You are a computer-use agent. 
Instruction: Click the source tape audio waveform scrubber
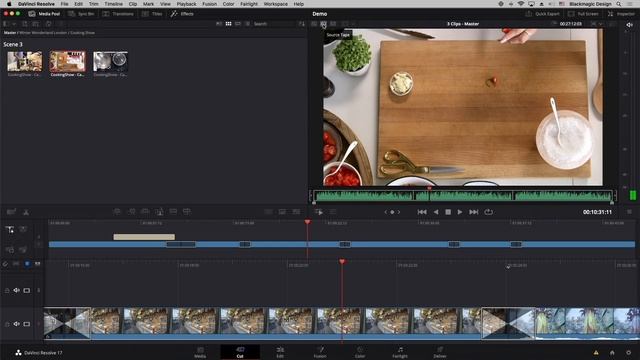pyautogui.click(x=463, y=196)
